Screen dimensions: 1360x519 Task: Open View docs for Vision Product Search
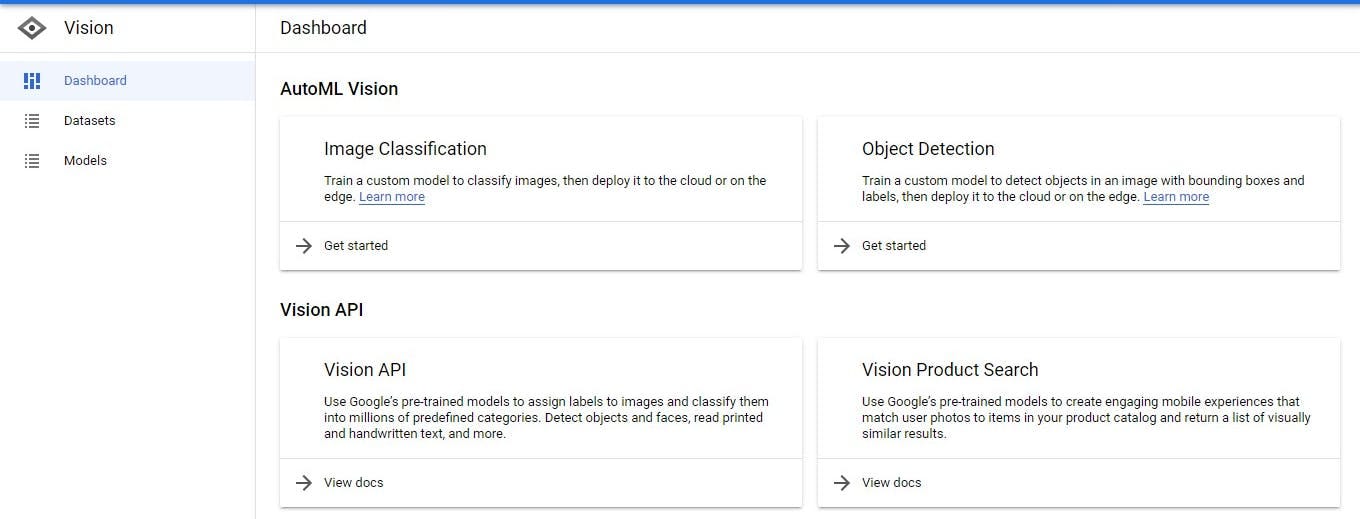[x=892, y=483]
